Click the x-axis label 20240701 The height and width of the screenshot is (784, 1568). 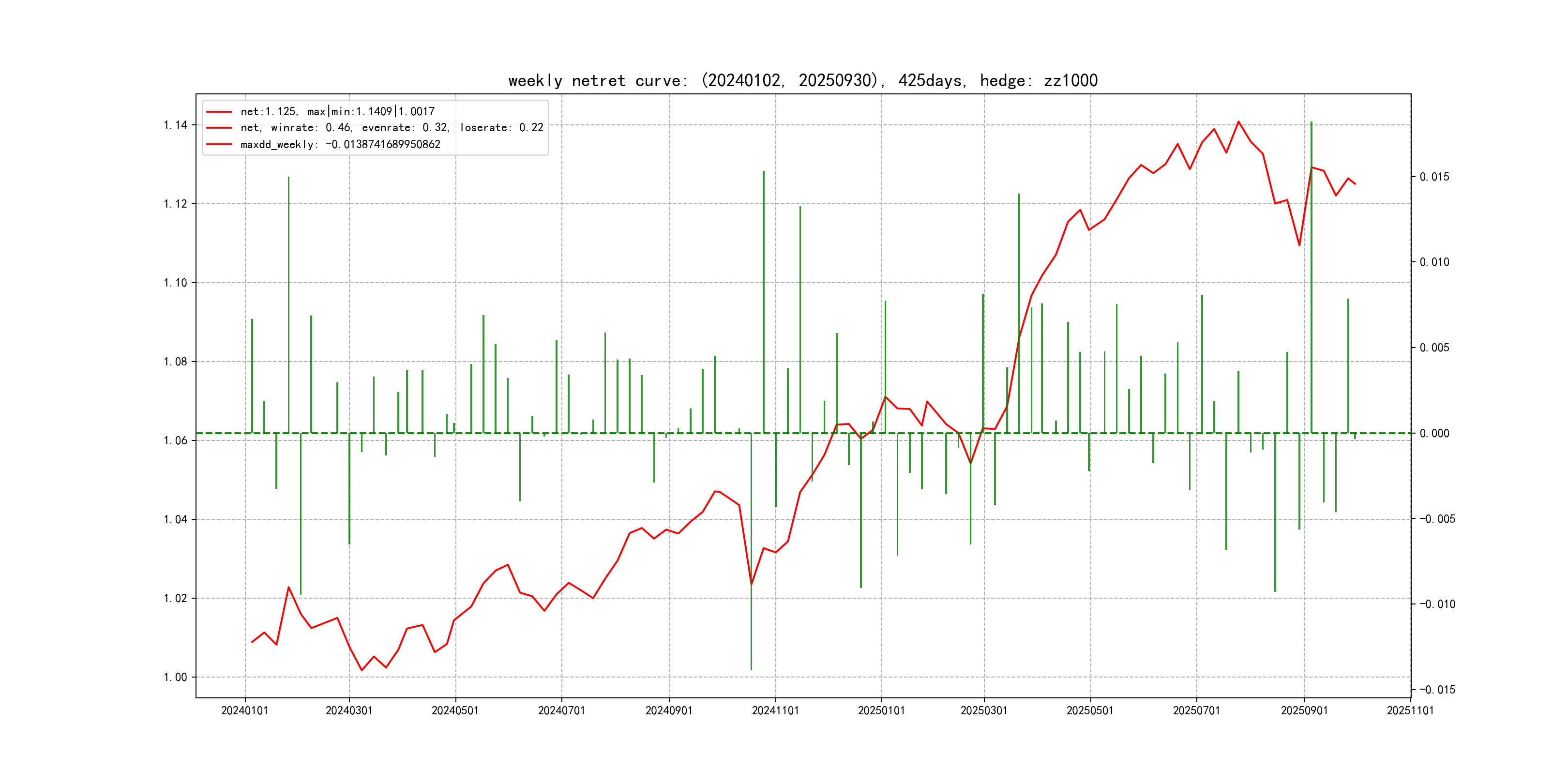pyautogui.click(x=561, y=710)
